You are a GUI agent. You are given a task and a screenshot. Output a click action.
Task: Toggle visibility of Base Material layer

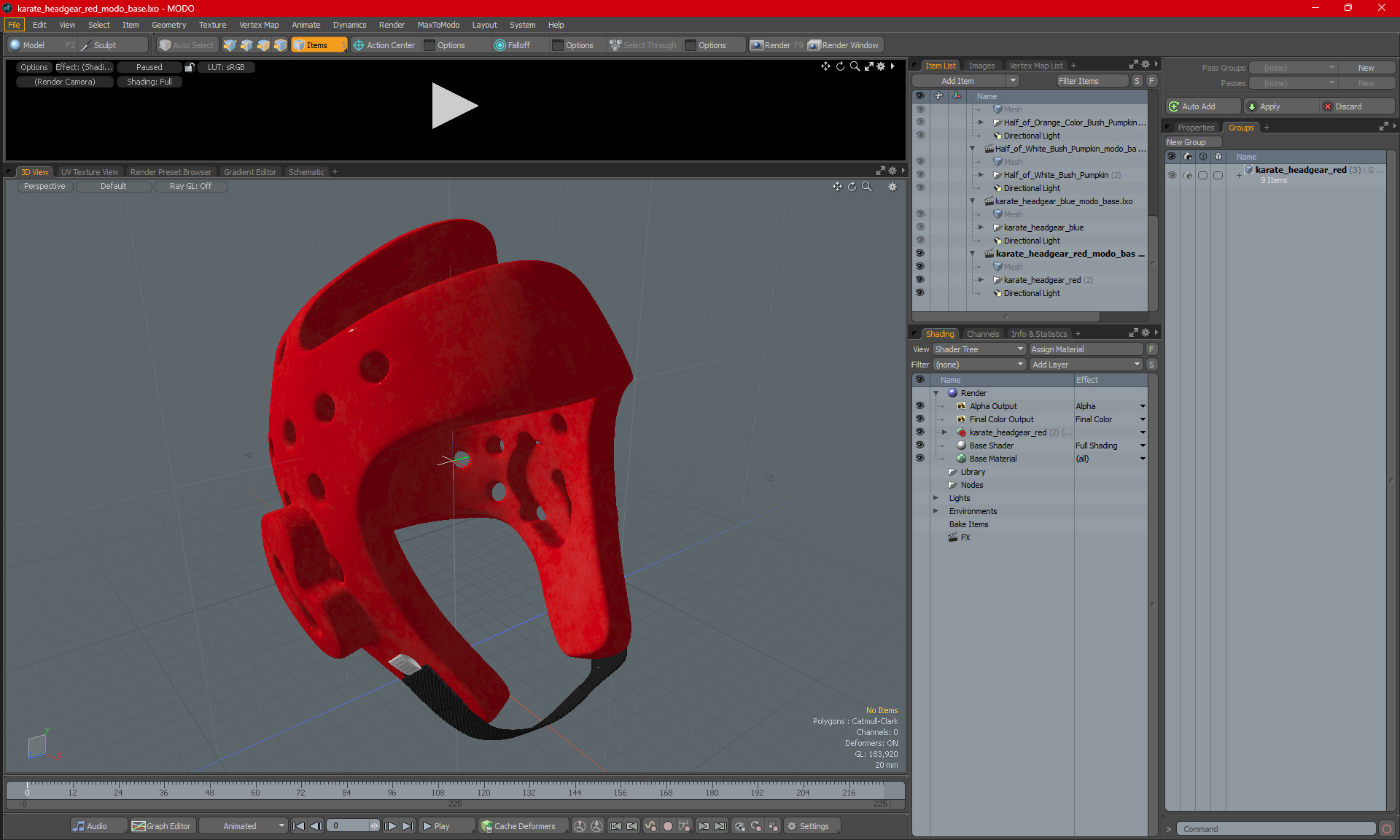click(x=919, y=458)
